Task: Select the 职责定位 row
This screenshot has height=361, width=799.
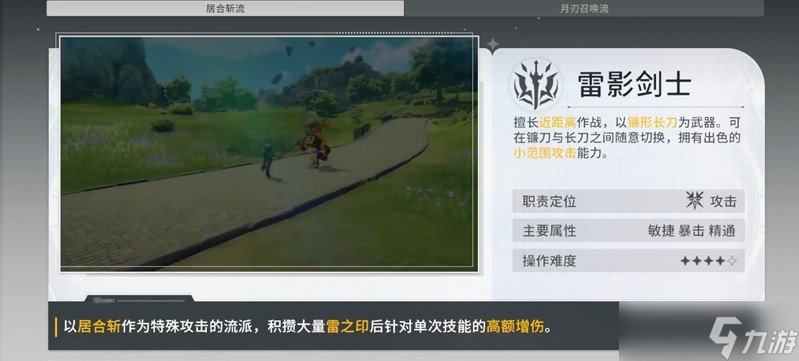Action: click(628, 201)
